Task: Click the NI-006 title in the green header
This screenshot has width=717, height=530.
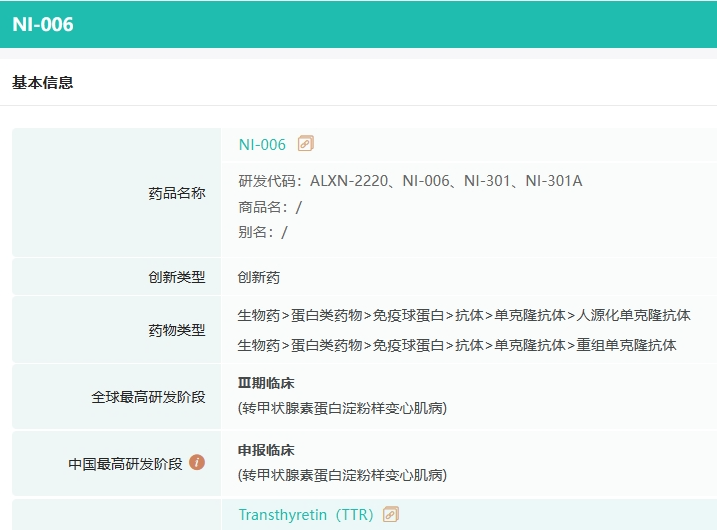Action: [43, 25]
